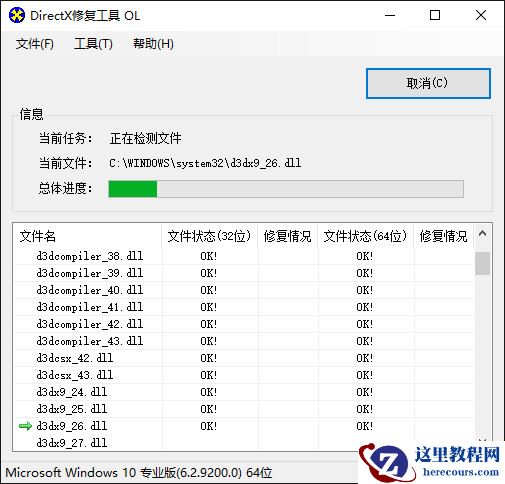The image size is (505, 484).
Task: Click the first 修复情况 column header
Action: pos(288,236)
